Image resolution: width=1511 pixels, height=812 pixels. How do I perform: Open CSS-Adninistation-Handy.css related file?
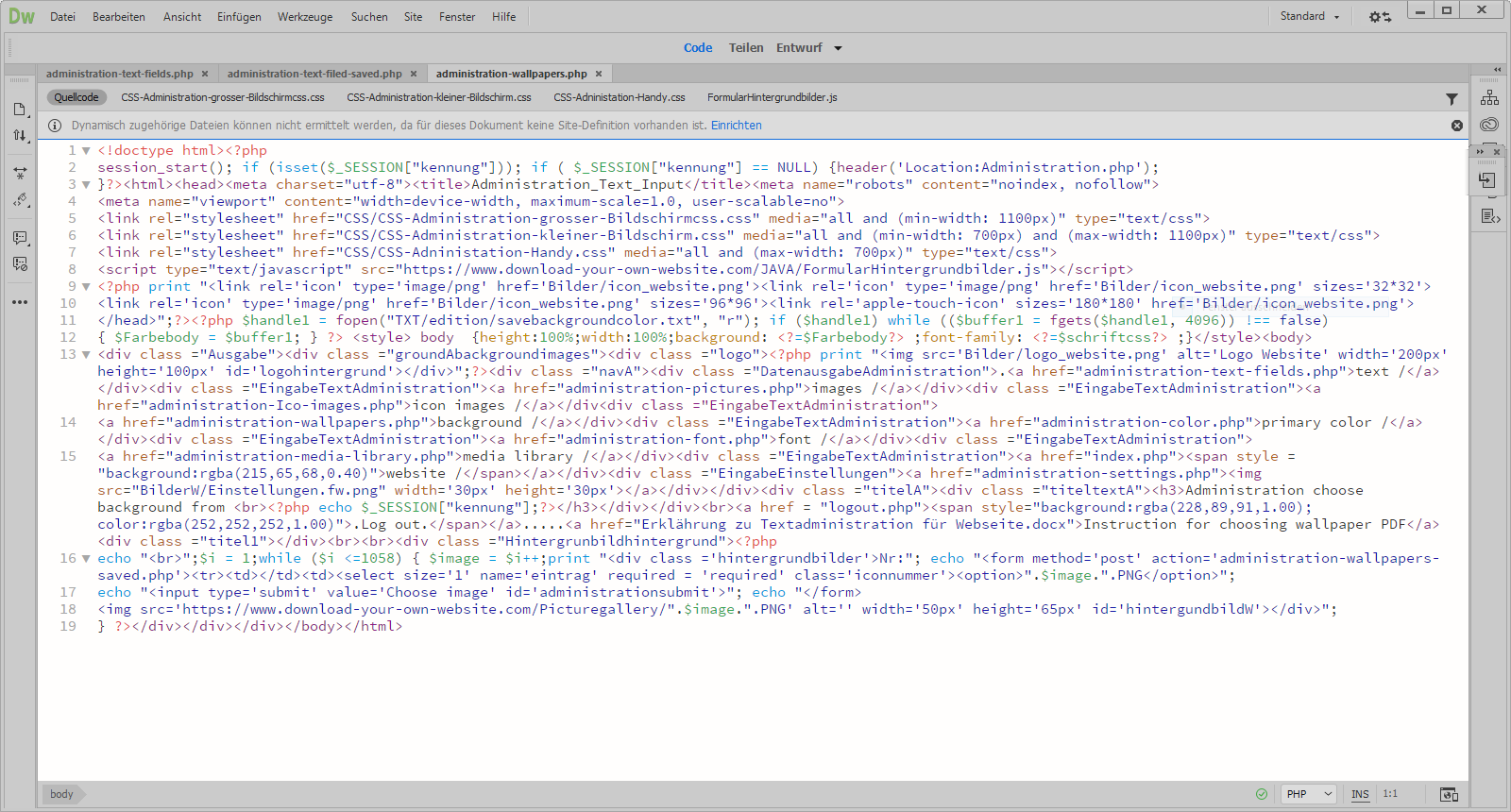click(x=620, y=97)
